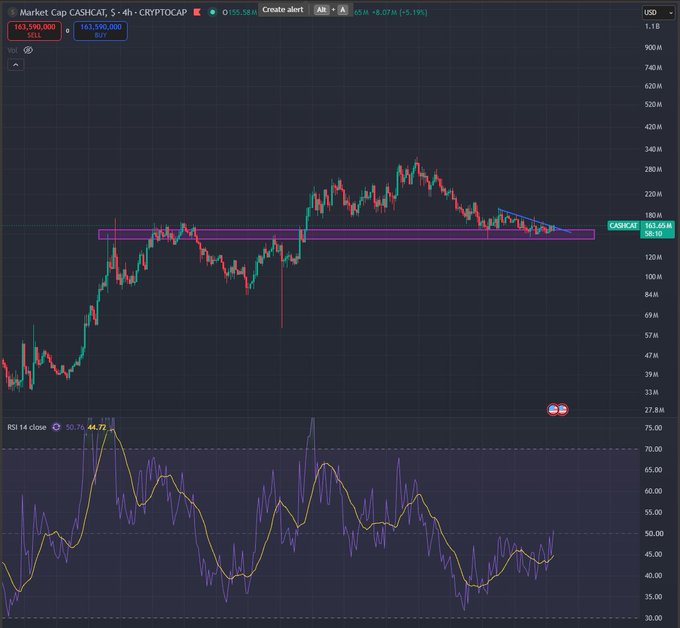Click the 27.8M price scale label
The height and width of the screenshot is (628, 680).
pos(654,410)
